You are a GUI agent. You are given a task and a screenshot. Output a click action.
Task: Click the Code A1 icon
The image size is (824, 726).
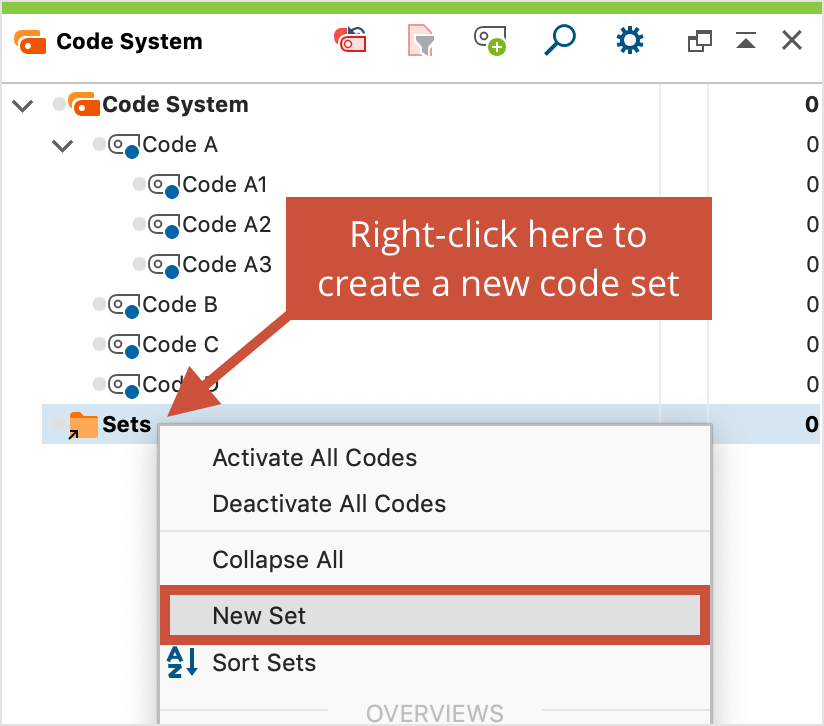tap(164, 185)
